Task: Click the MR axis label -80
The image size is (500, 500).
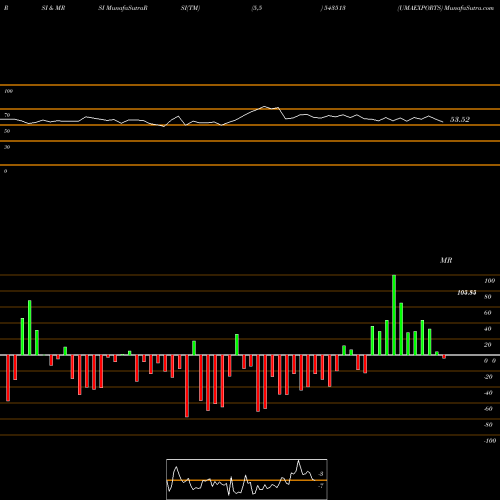Action: (x=488, y=425)
